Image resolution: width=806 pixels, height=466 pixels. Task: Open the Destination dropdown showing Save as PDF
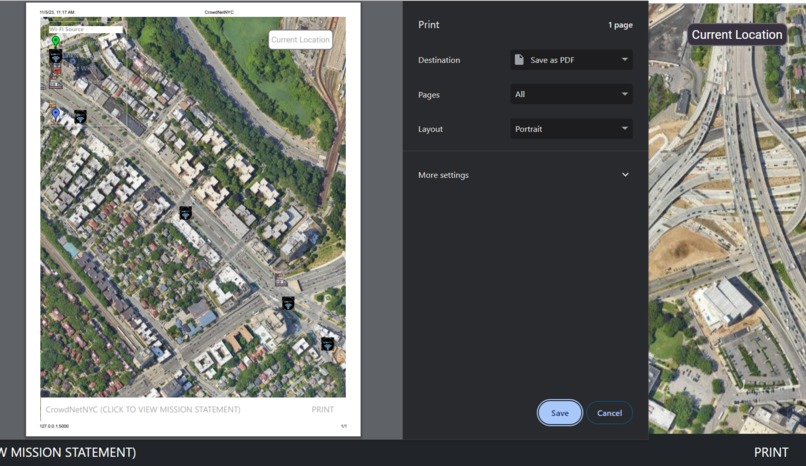[x=571, y=60]
